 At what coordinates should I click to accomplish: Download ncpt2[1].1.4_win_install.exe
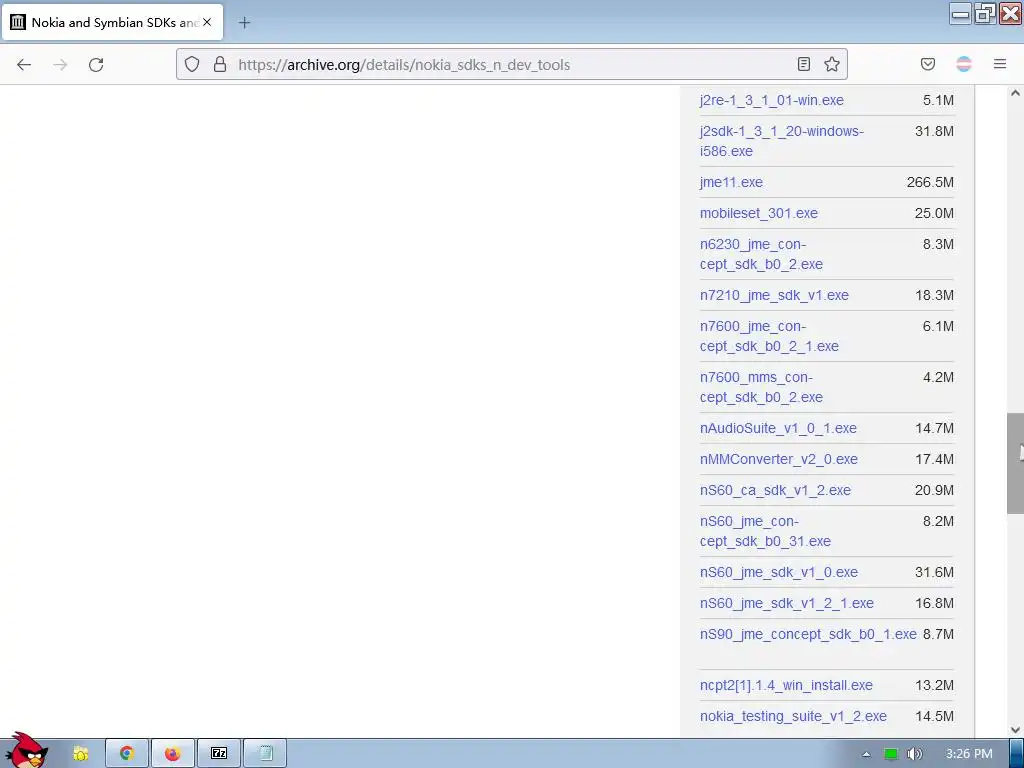coord(786,685)
